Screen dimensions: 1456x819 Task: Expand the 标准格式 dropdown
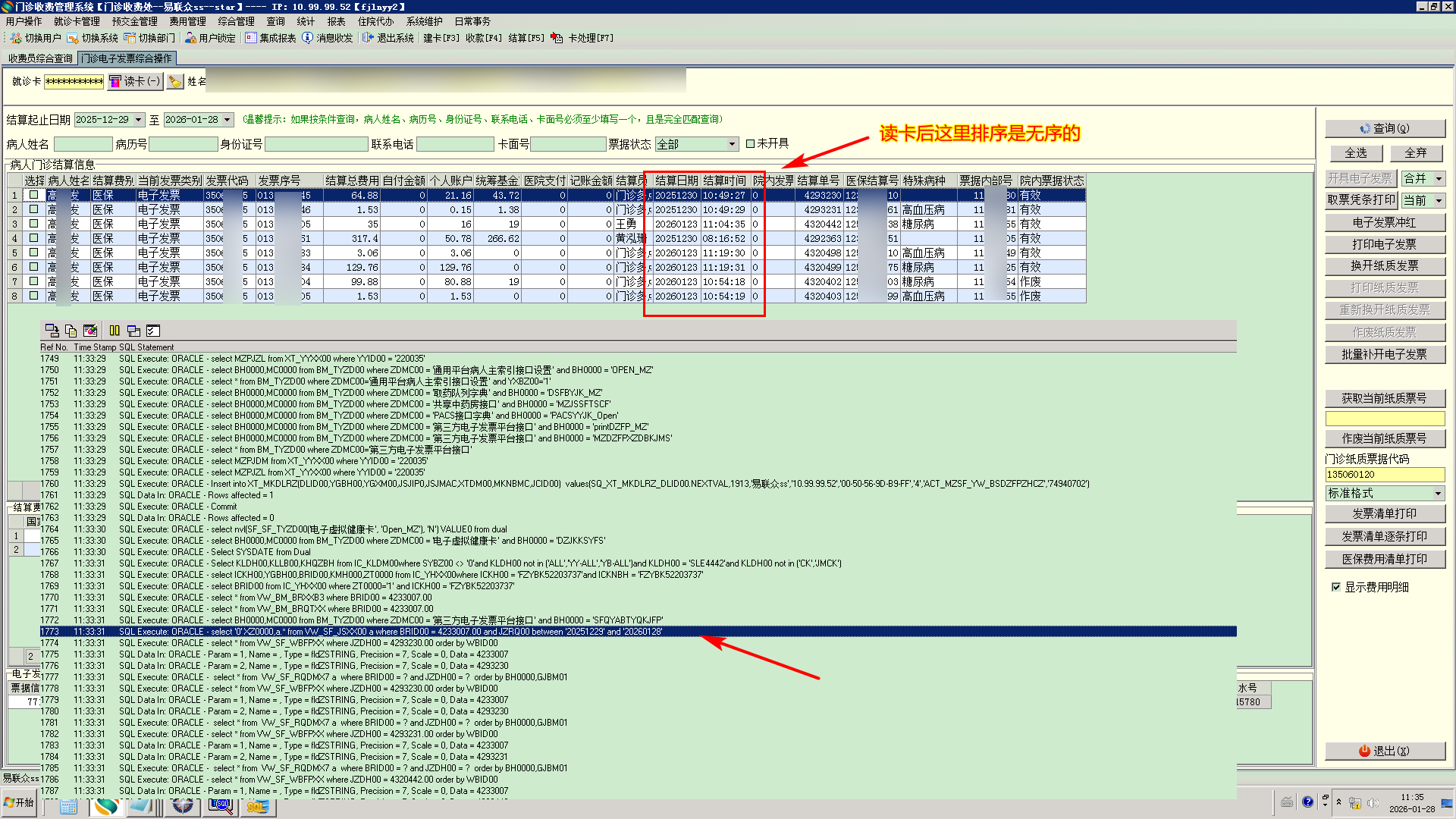(x=1438, y=494)
